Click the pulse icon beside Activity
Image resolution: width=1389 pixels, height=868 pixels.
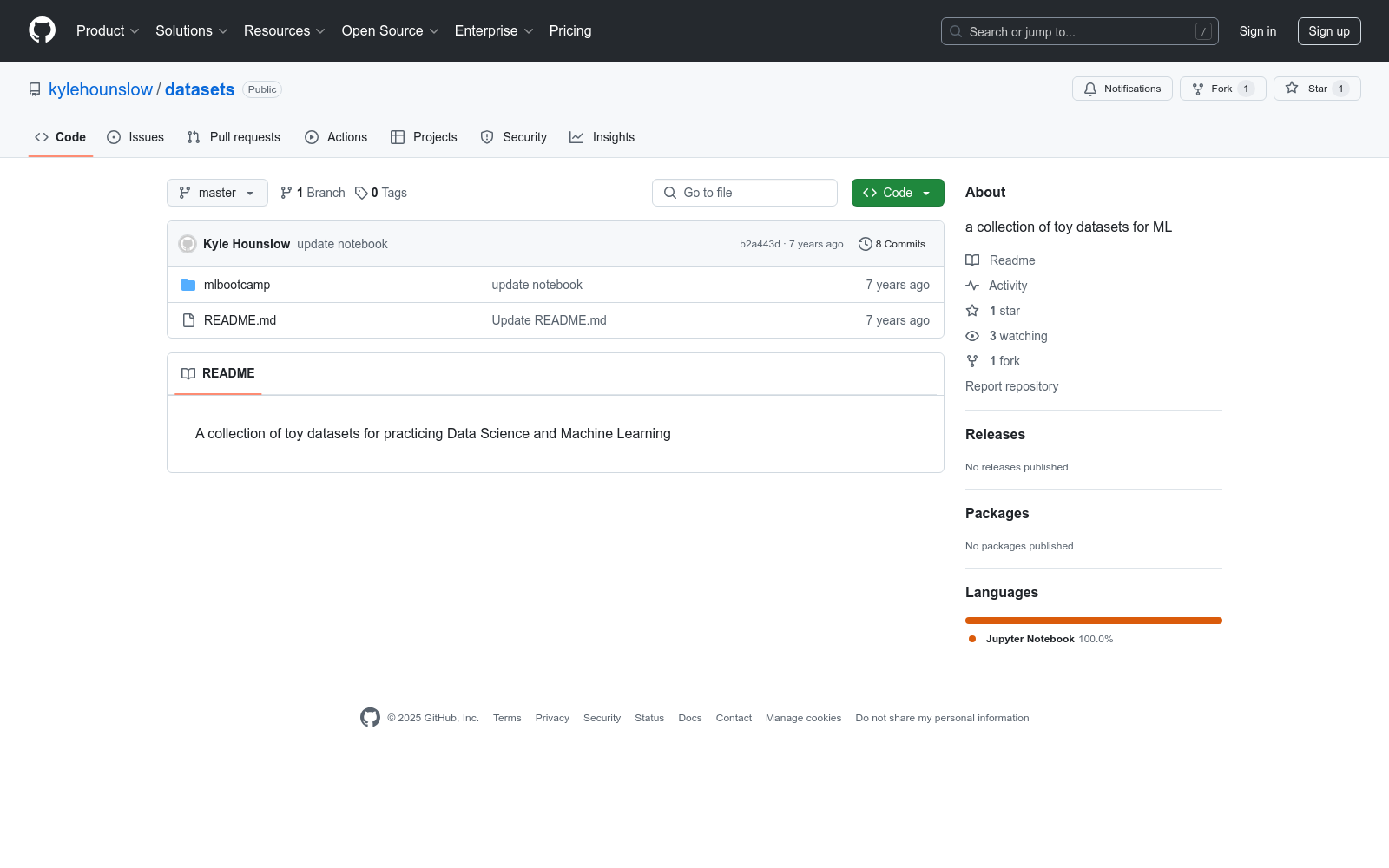972,286
